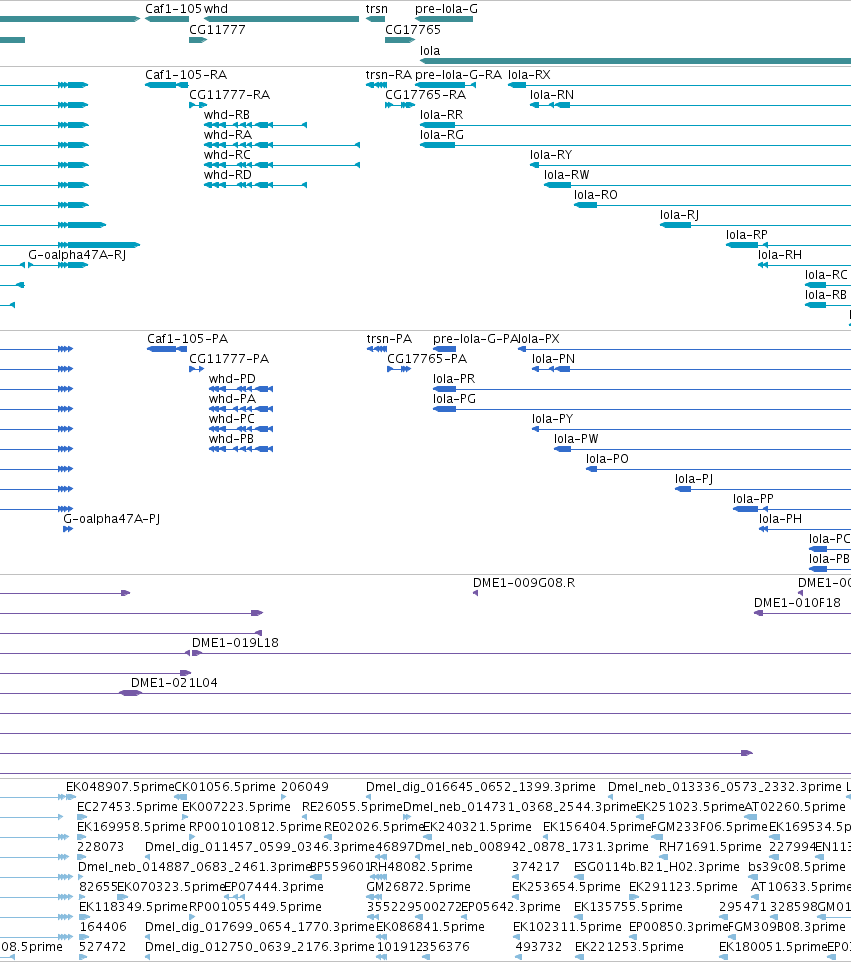Select the CG11777 gene label
Viewport: 851px width, 962px height.
[x=217, y=29]
